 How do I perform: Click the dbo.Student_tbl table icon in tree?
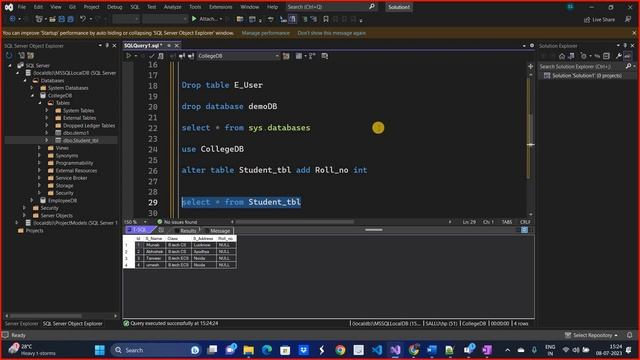58,140
